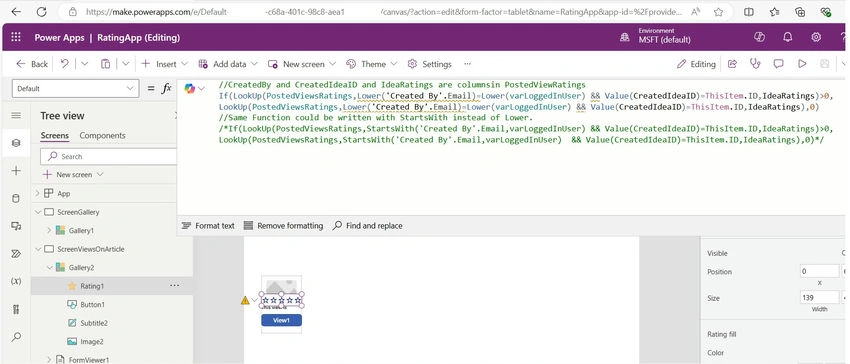The image size is (850, 364).
Task: Open notifications bell icon
Action: click(788, 37)
